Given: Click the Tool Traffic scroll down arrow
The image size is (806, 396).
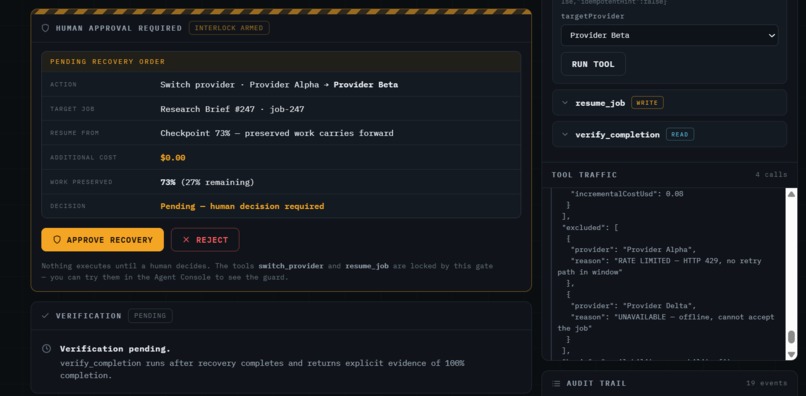Looking at the screenshot, I should (x=791, y=354).
